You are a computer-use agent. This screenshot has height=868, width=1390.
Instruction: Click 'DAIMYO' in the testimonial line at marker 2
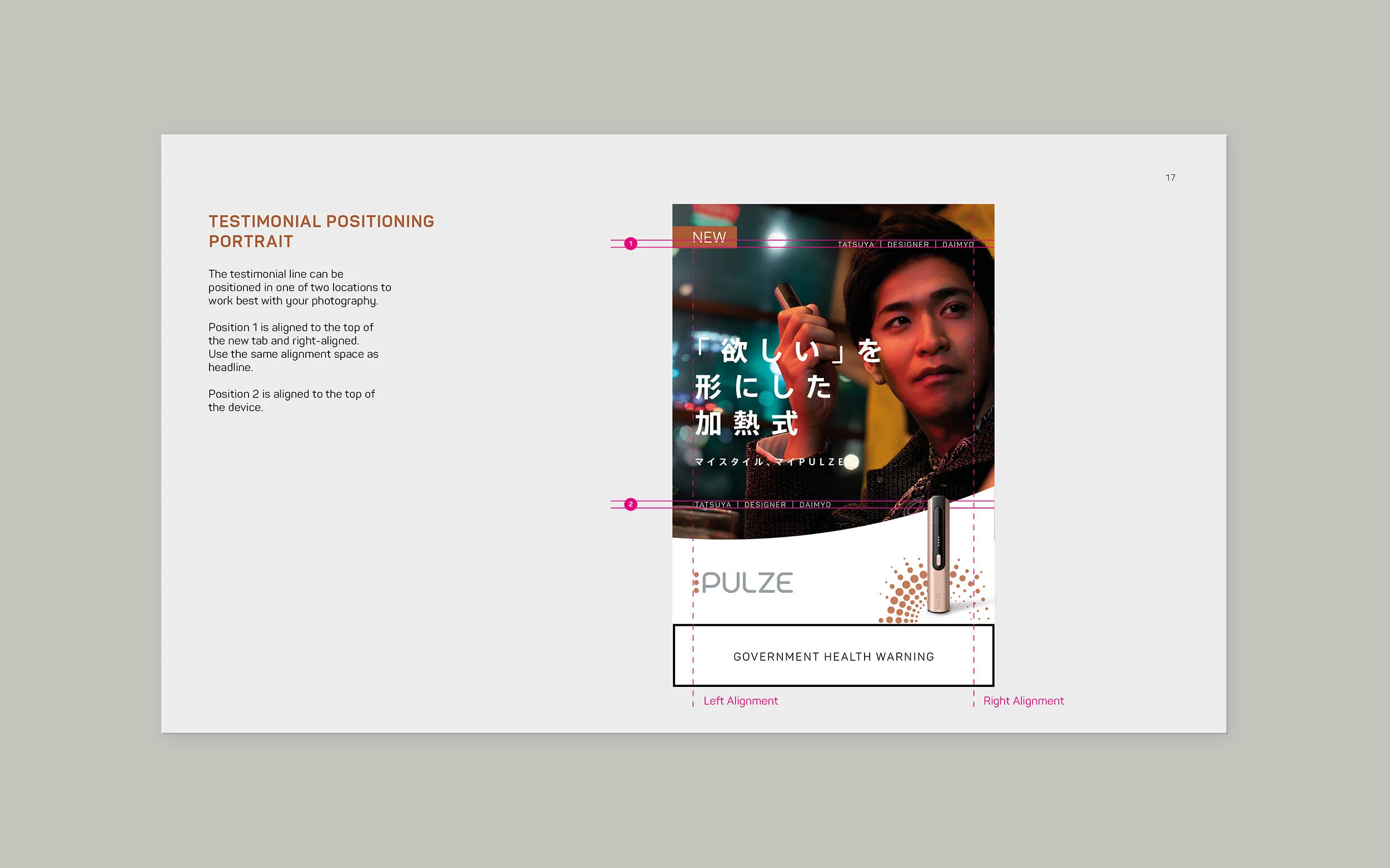(815, 505)
